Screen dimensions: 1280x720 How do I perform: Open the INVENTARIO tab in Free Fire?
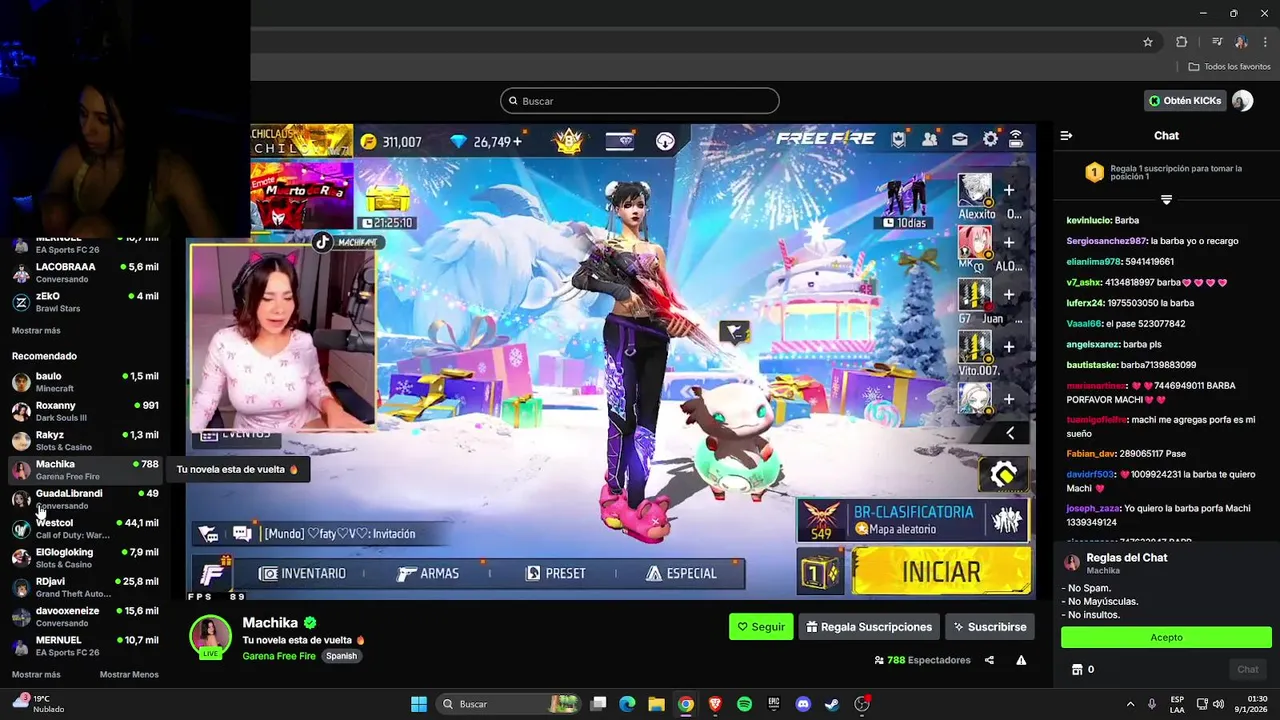tap(302, 573)
